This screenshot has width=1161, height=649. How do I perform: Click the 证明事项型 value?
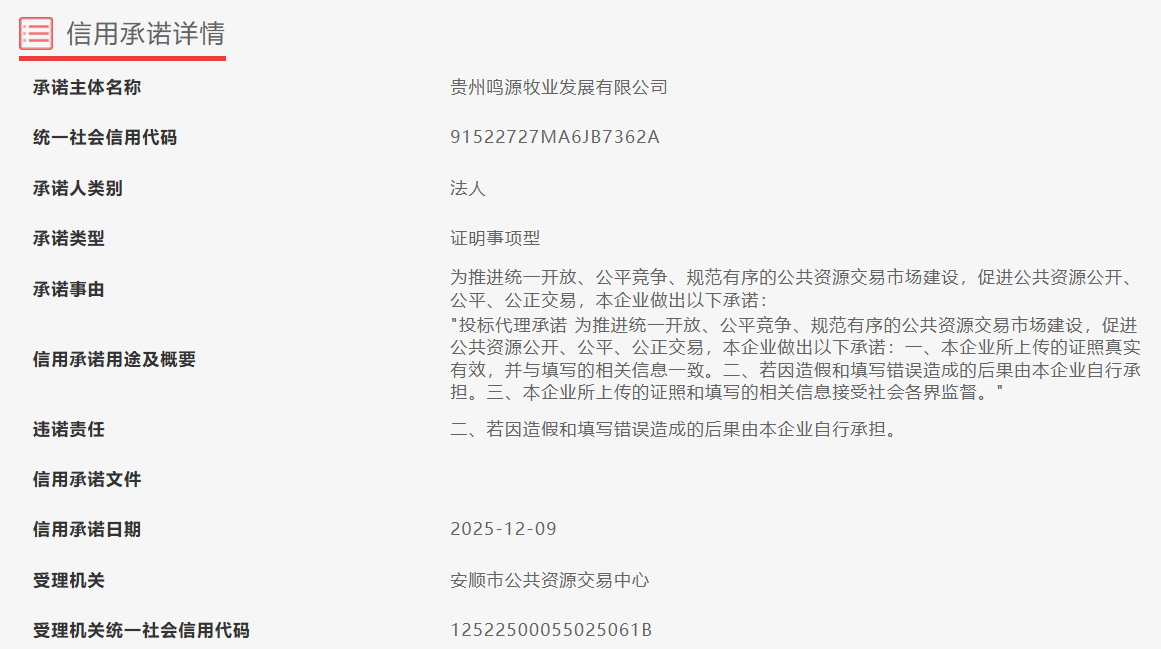coord(495,238)
